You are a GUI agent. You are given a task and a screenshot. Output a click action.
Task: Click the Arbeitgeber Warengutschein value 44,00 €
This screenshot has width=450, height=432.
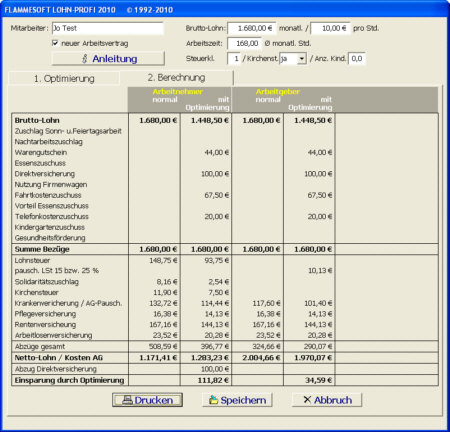coord(320,152)
